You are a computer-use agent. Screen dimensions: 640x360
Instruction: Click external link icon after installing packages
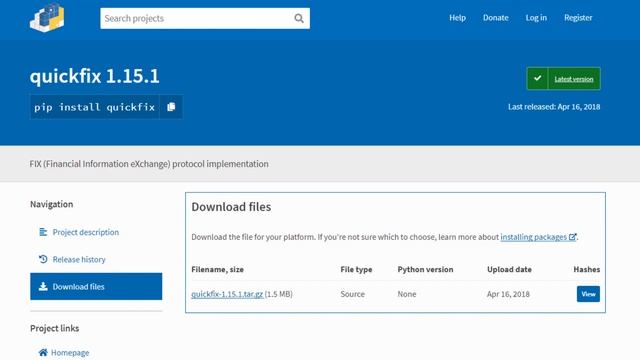(x=573, y=237)
